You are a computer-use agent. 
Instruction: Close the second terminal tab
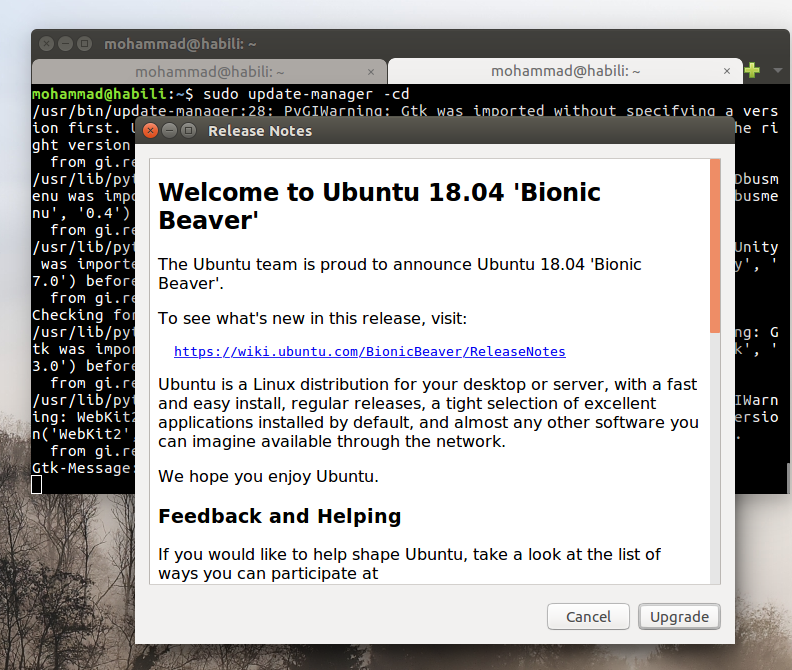point(727,71)
